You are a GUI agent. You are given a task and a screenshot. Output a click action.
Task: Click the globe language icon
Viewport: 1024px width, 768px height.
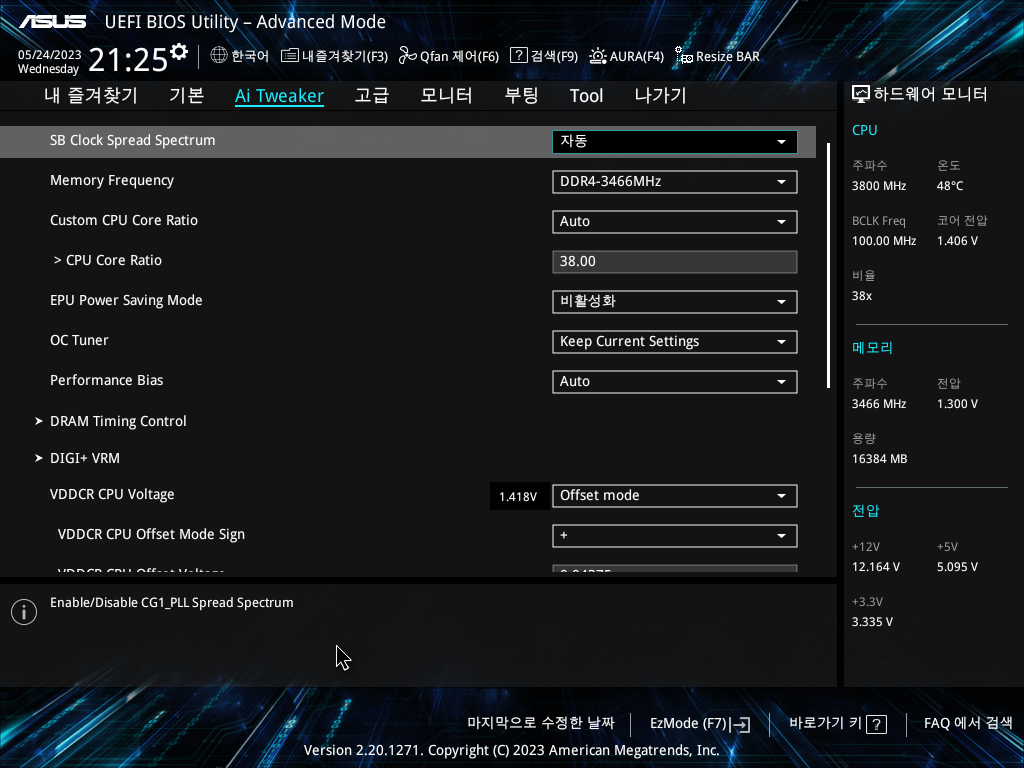[x=219, y=56]
